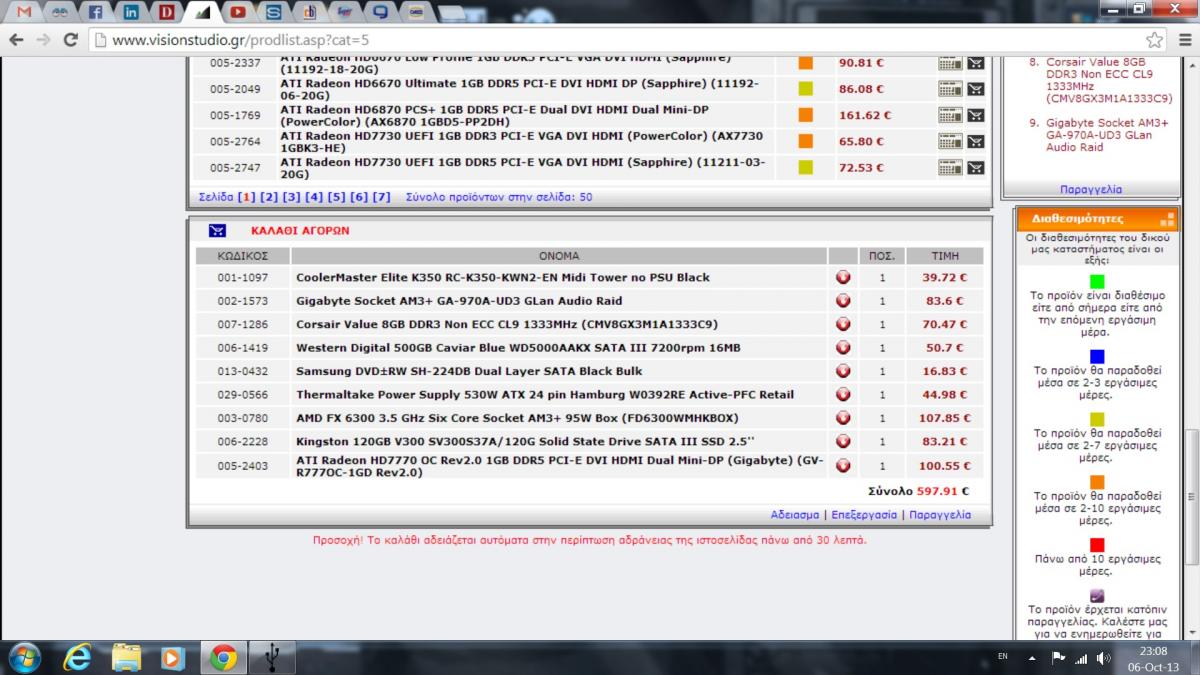
Task: Click calculator icon in the 86.08 € row
Action: tap(950, 89)
